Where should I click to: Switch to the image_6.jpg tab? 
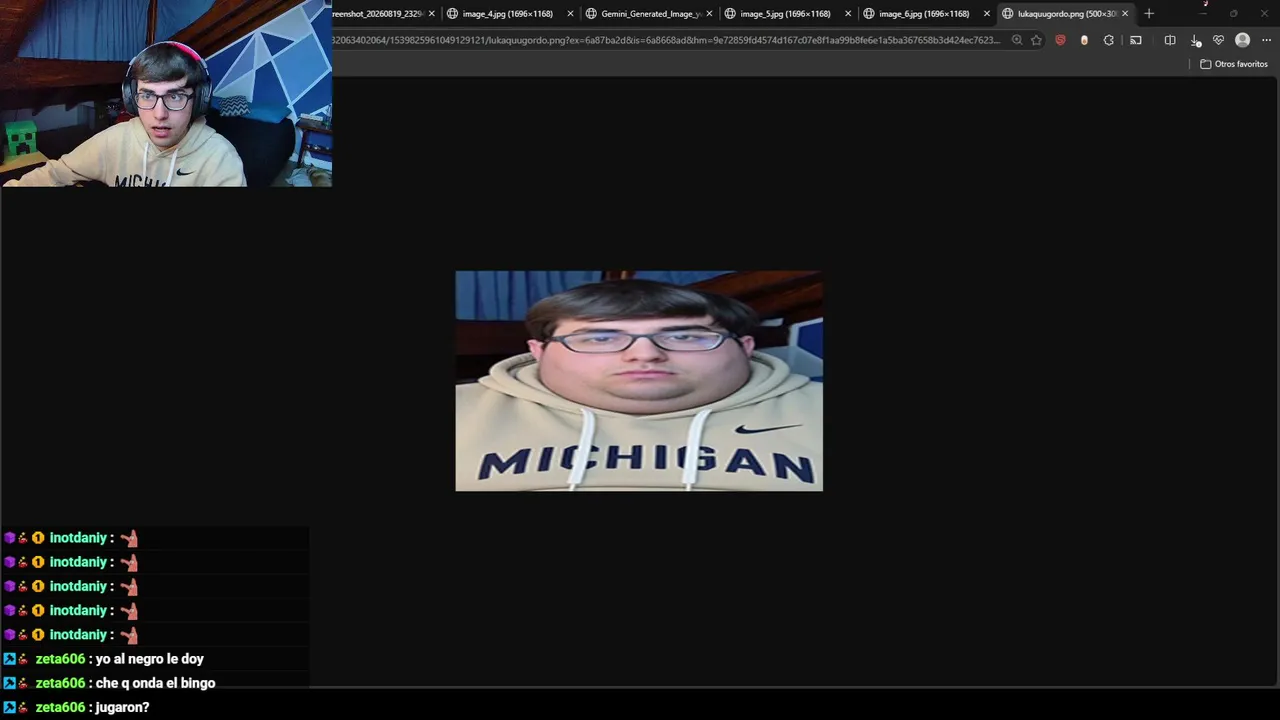[924, 14]
